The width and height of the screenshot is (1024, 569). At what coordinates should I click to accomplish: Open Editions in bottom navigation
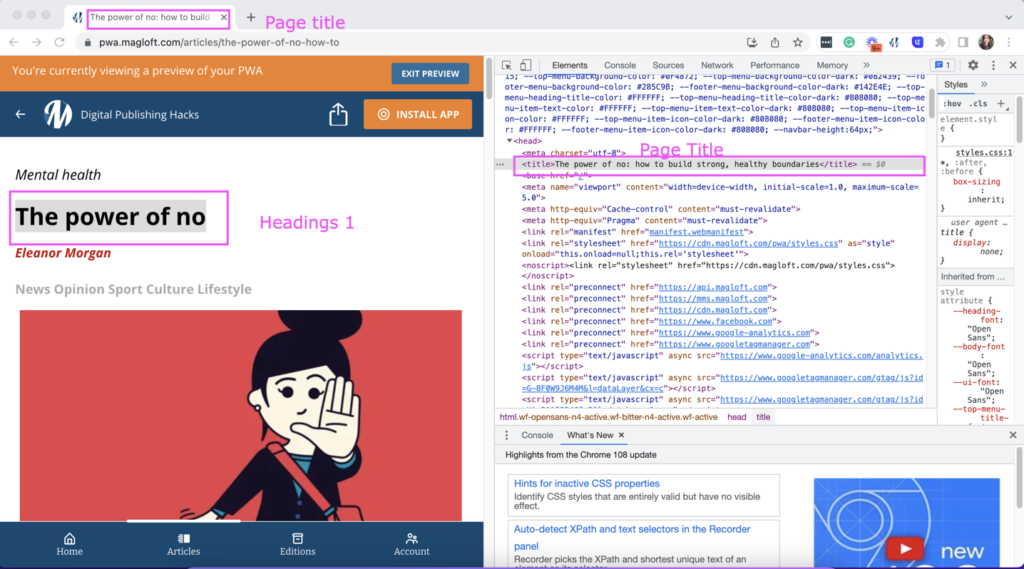297,544
